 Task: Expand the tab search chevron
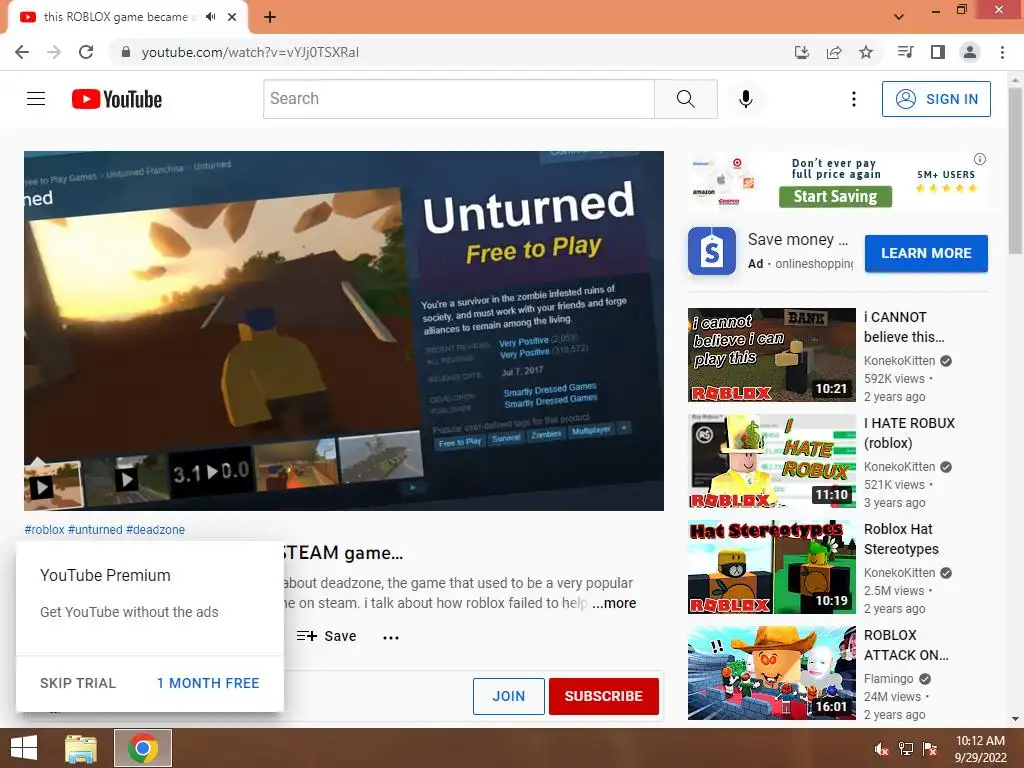tap(899, 17)
